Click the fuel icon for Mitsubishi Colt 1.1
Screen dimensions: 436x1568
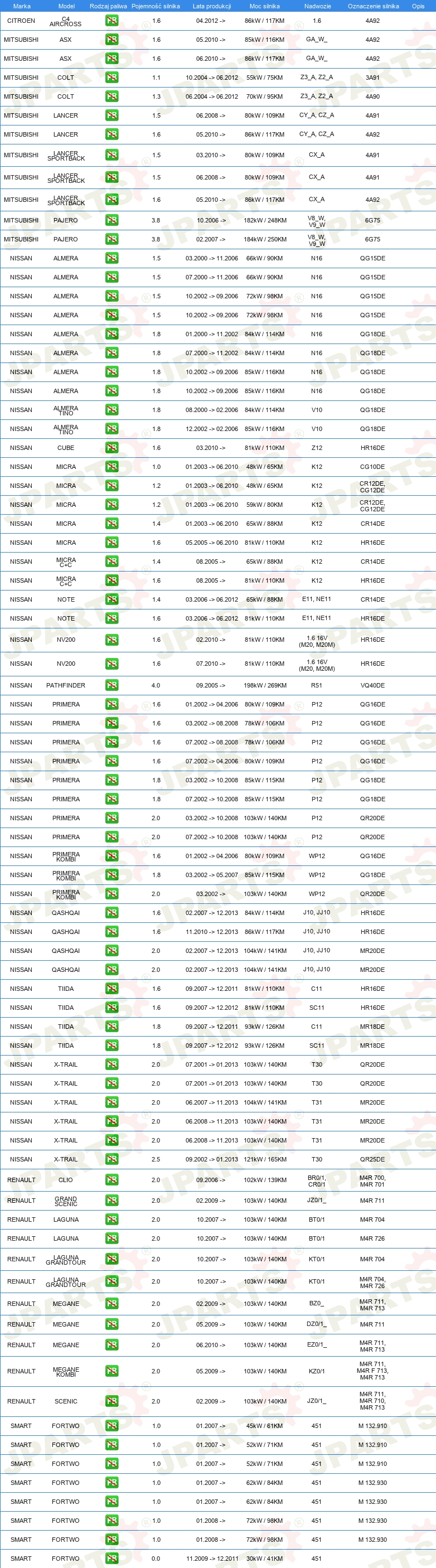(x=112, y=78)
